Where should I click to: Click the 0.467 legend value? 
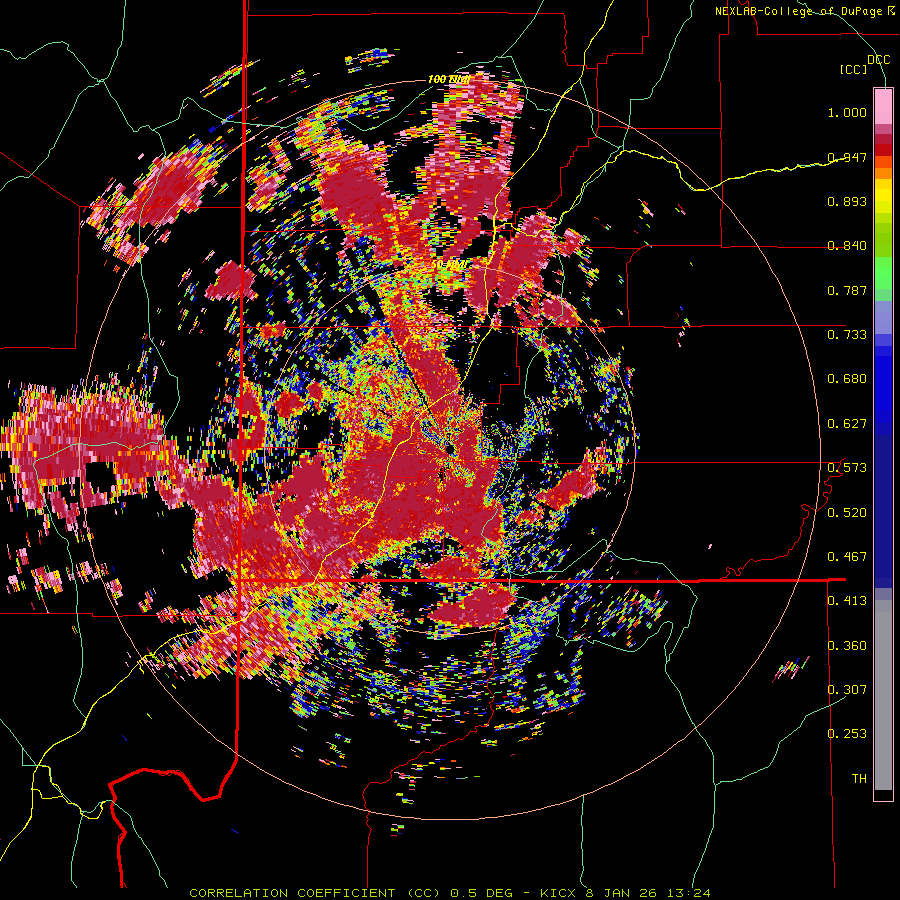point(847,557)
